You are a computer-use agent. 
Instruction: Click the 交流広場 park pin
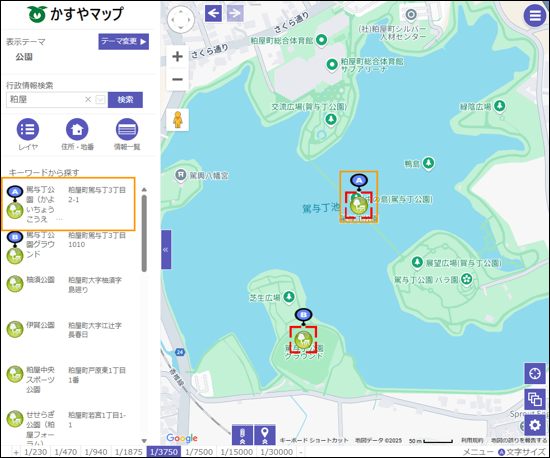(331, 119)
